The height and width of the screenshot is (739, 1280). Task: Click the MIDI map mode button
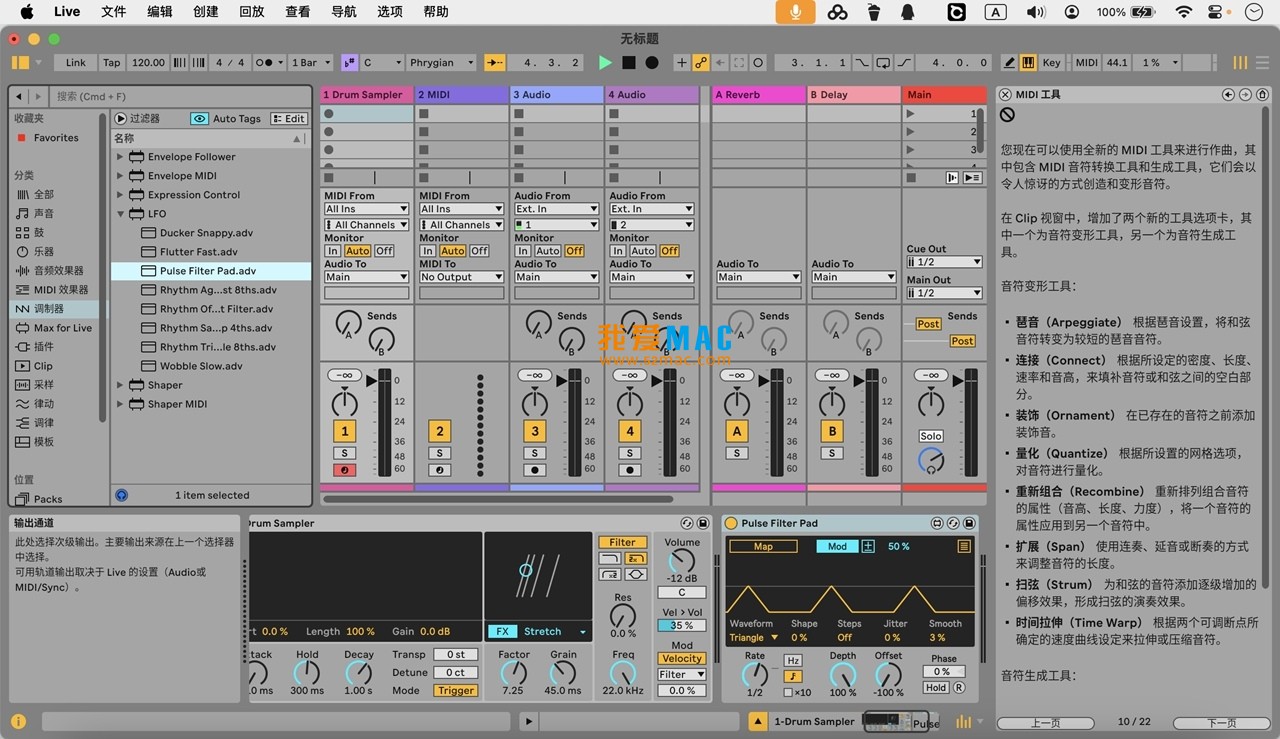(1086, 62)
